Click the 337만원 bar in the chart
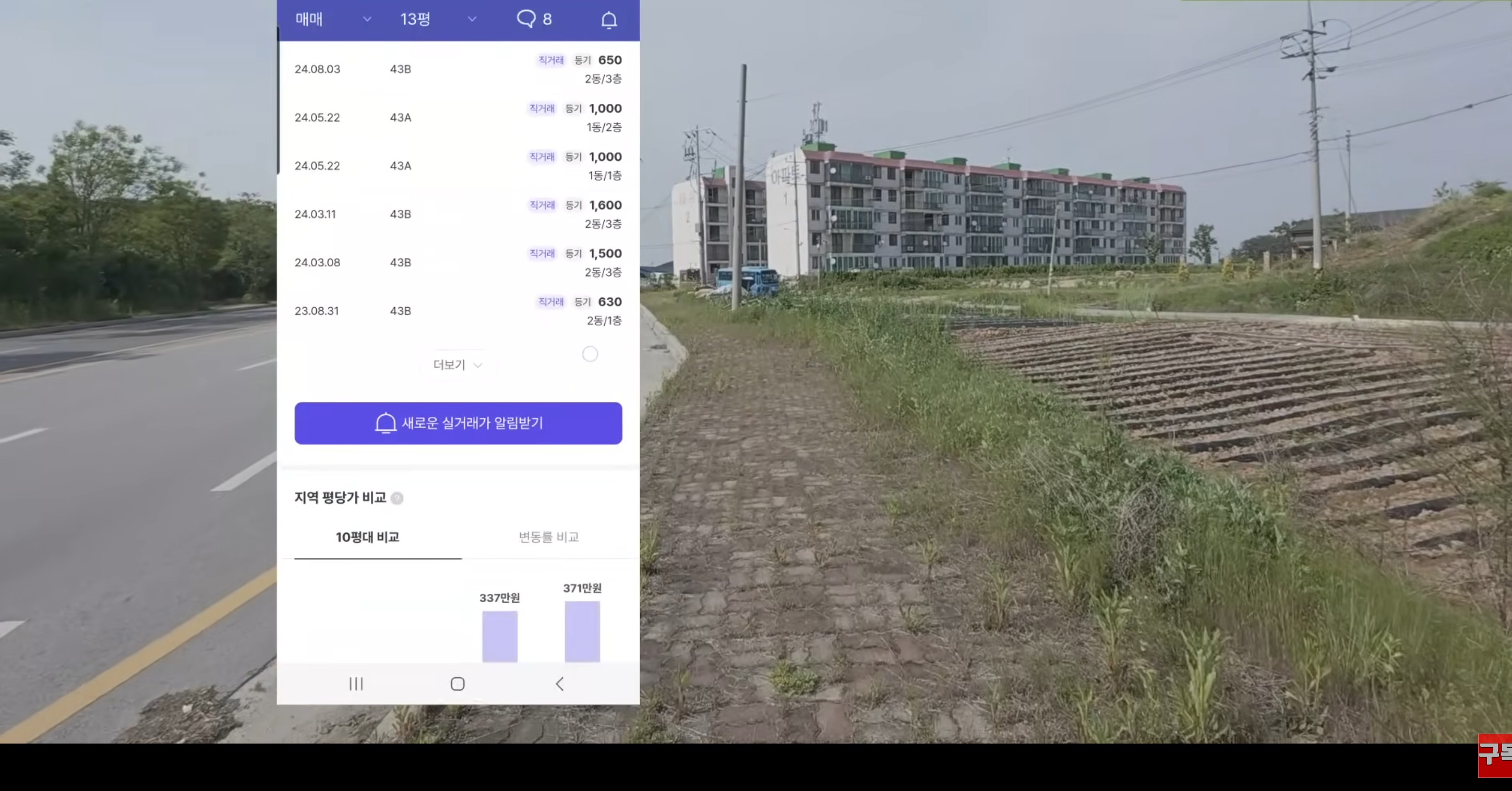The height and width of the screenshot is (791, 1512). coord(499,636)
